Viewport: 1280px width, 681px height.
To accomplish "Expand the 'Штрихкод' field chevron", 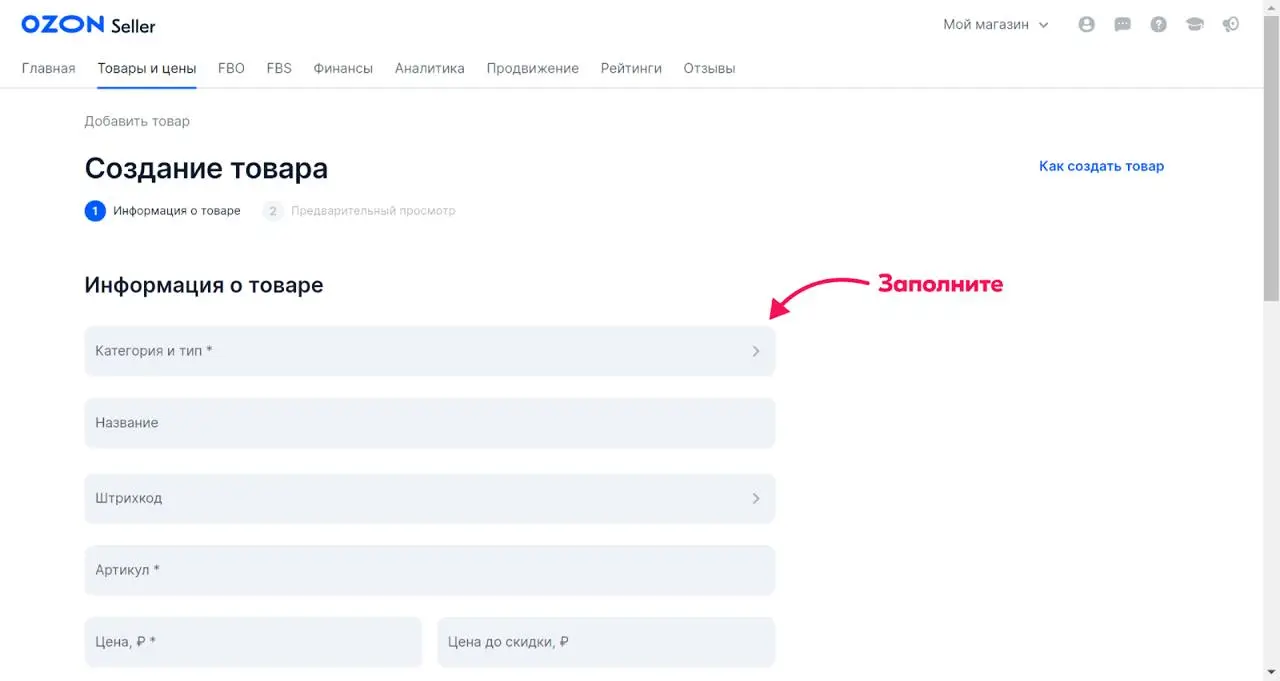I will [756, 498].
